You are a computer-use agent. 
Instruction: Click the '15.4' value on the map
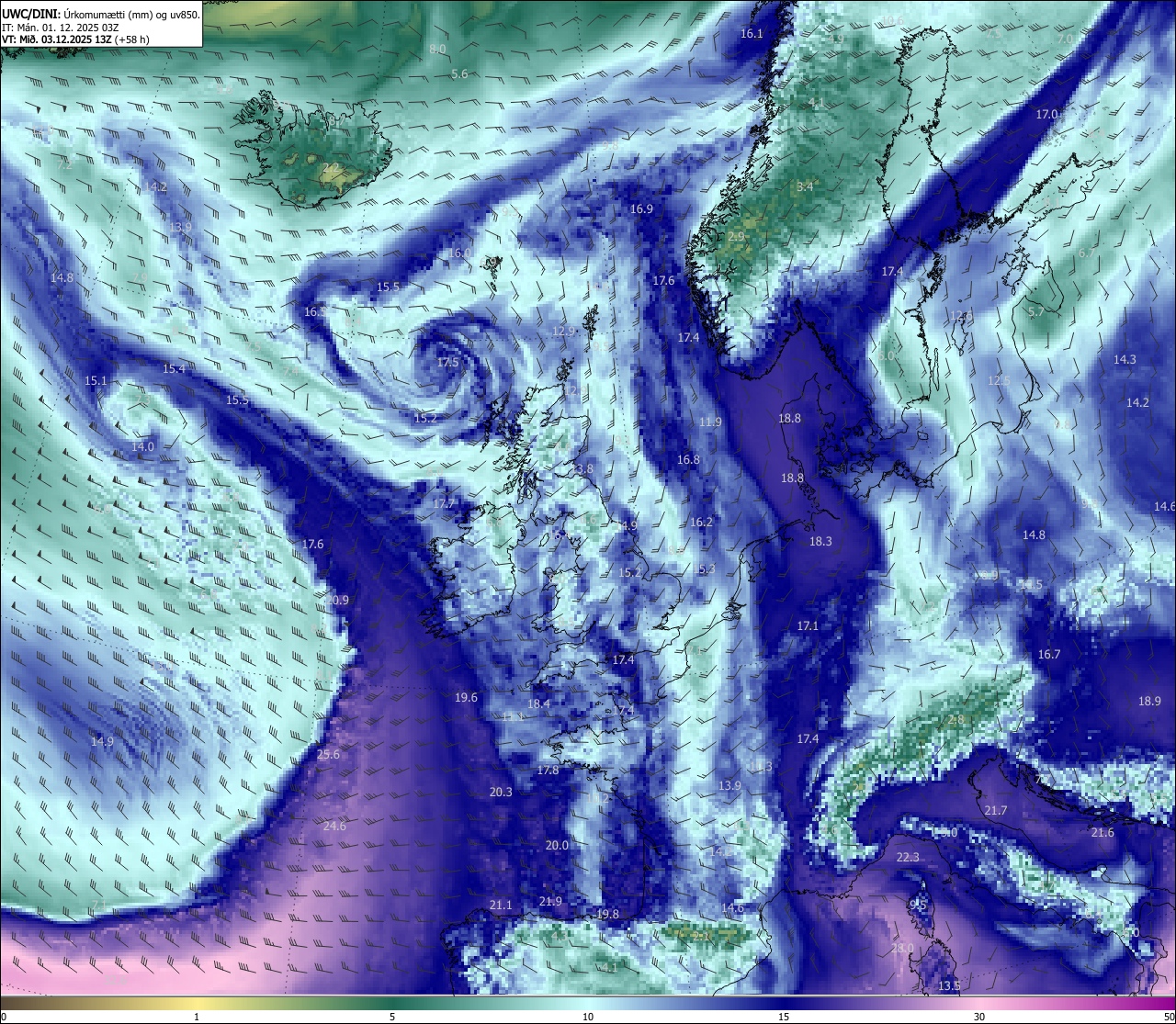[x=174, y=369]
